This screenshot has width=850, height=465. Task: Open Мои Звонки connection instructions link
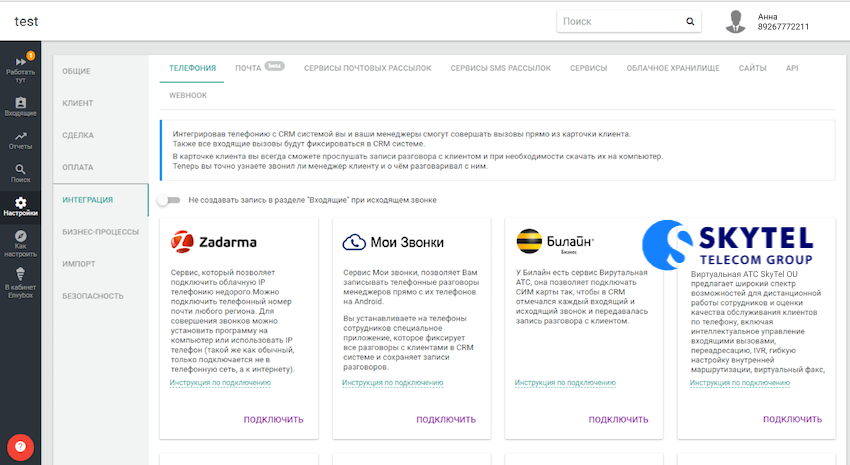[x=392, y=383]
